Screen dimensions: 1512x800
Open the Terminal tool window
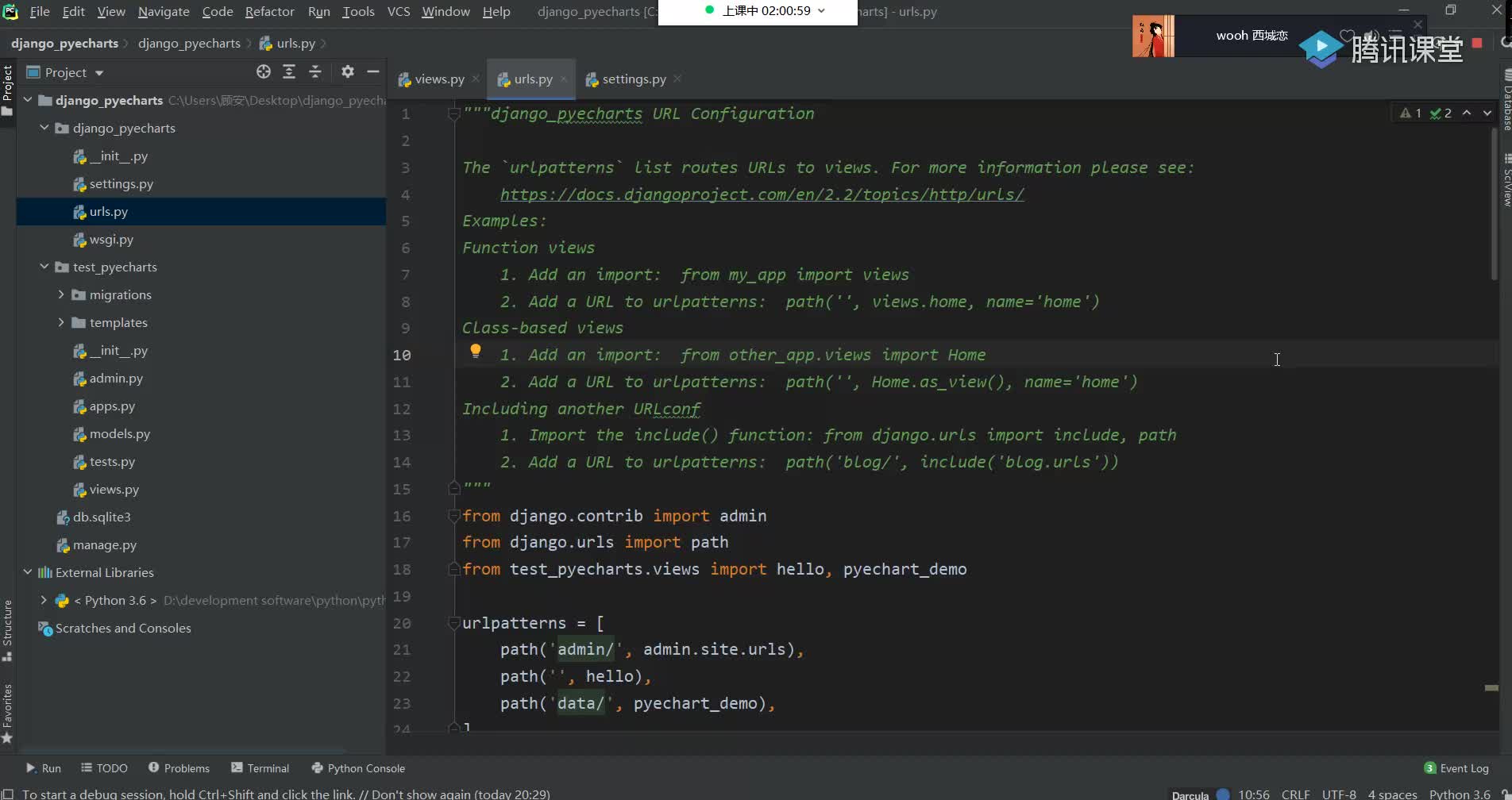click(x=260, y=768)
